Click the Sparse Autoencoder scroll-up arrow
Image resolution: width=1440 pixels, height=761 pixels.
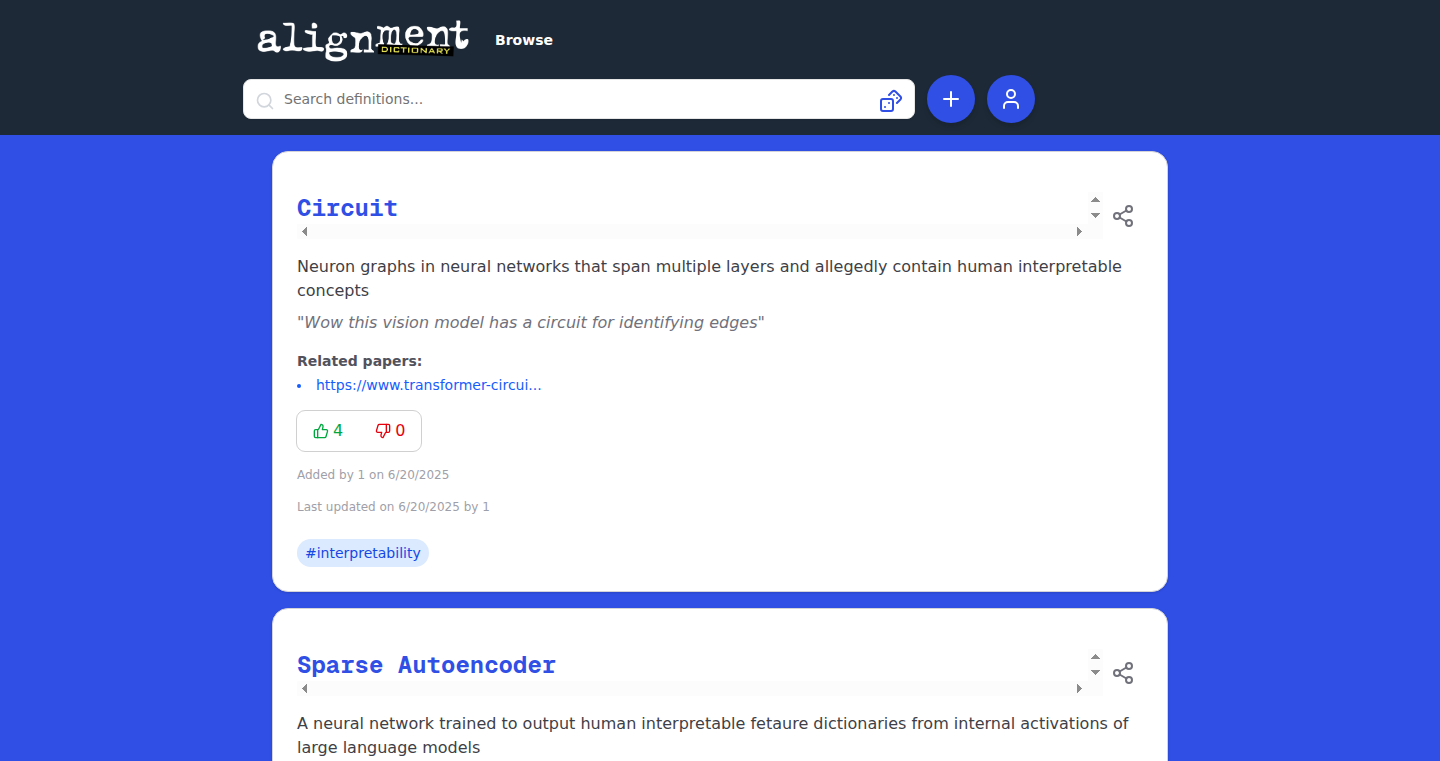1095,657
